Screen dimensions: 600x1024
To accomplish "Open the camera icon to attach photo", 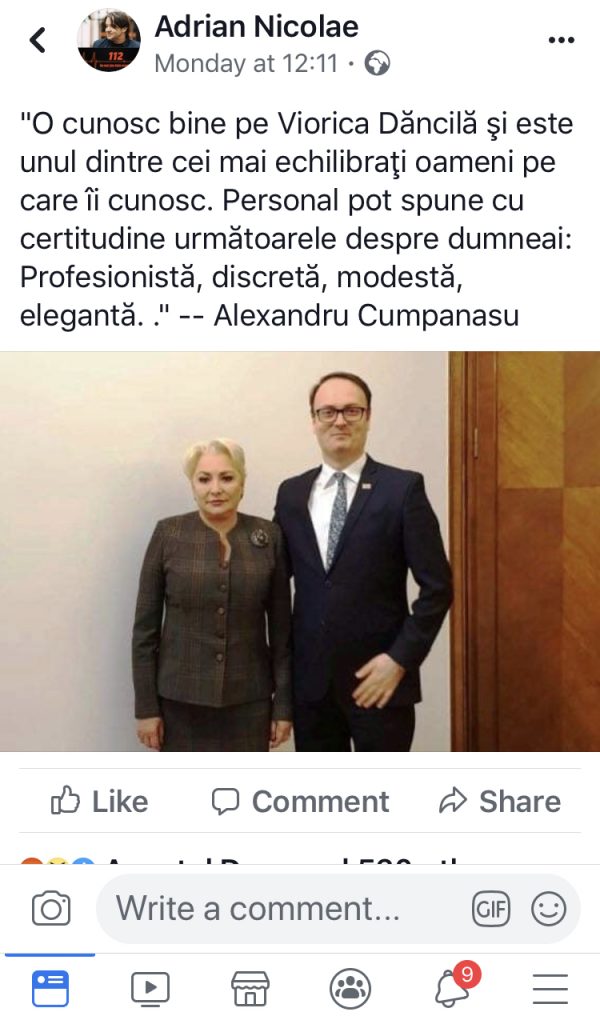I will [51, 908].
